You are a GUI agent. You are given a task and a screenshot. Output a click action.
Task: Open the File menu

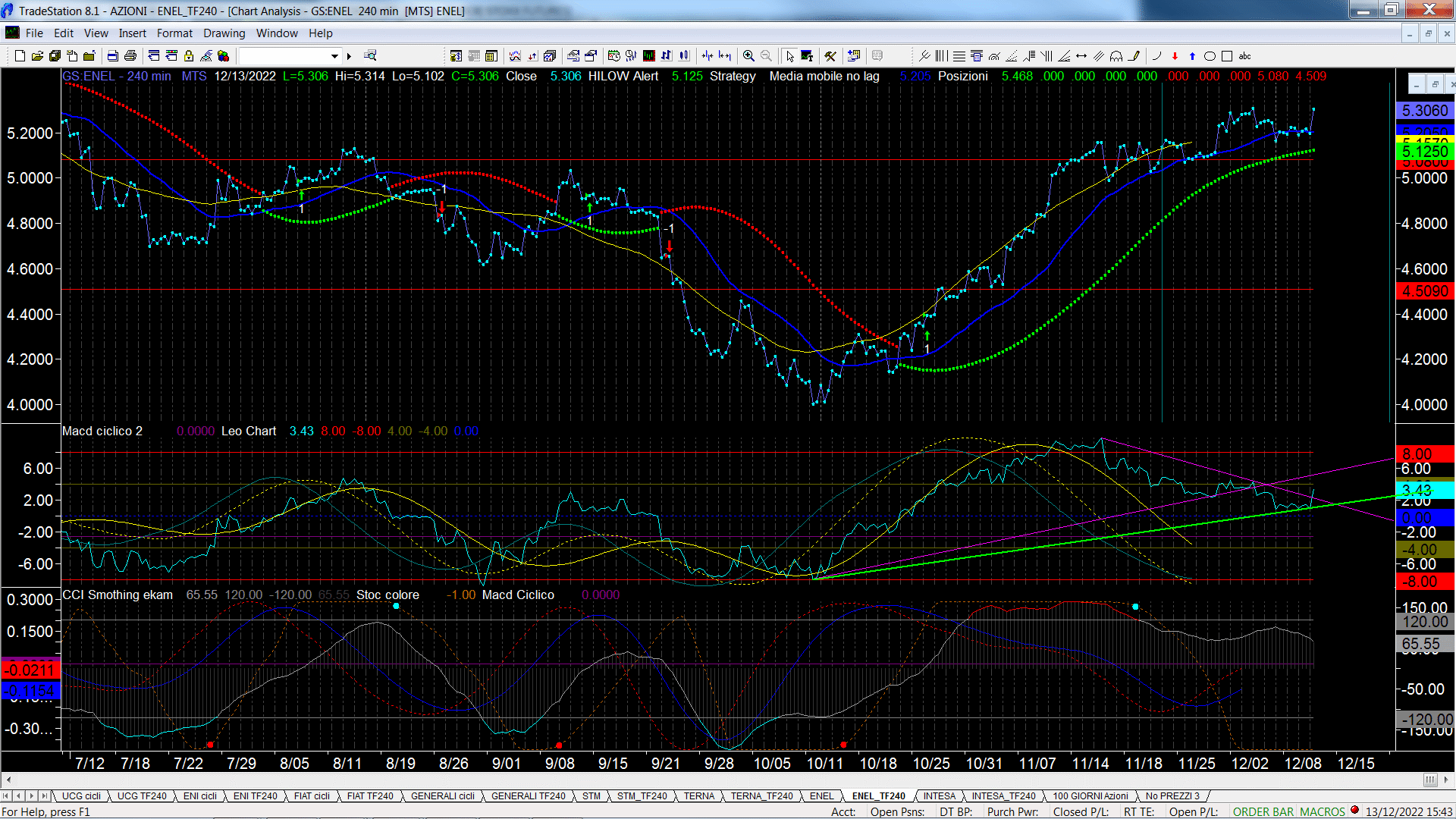pyautogui.click(x=34, y=33)
